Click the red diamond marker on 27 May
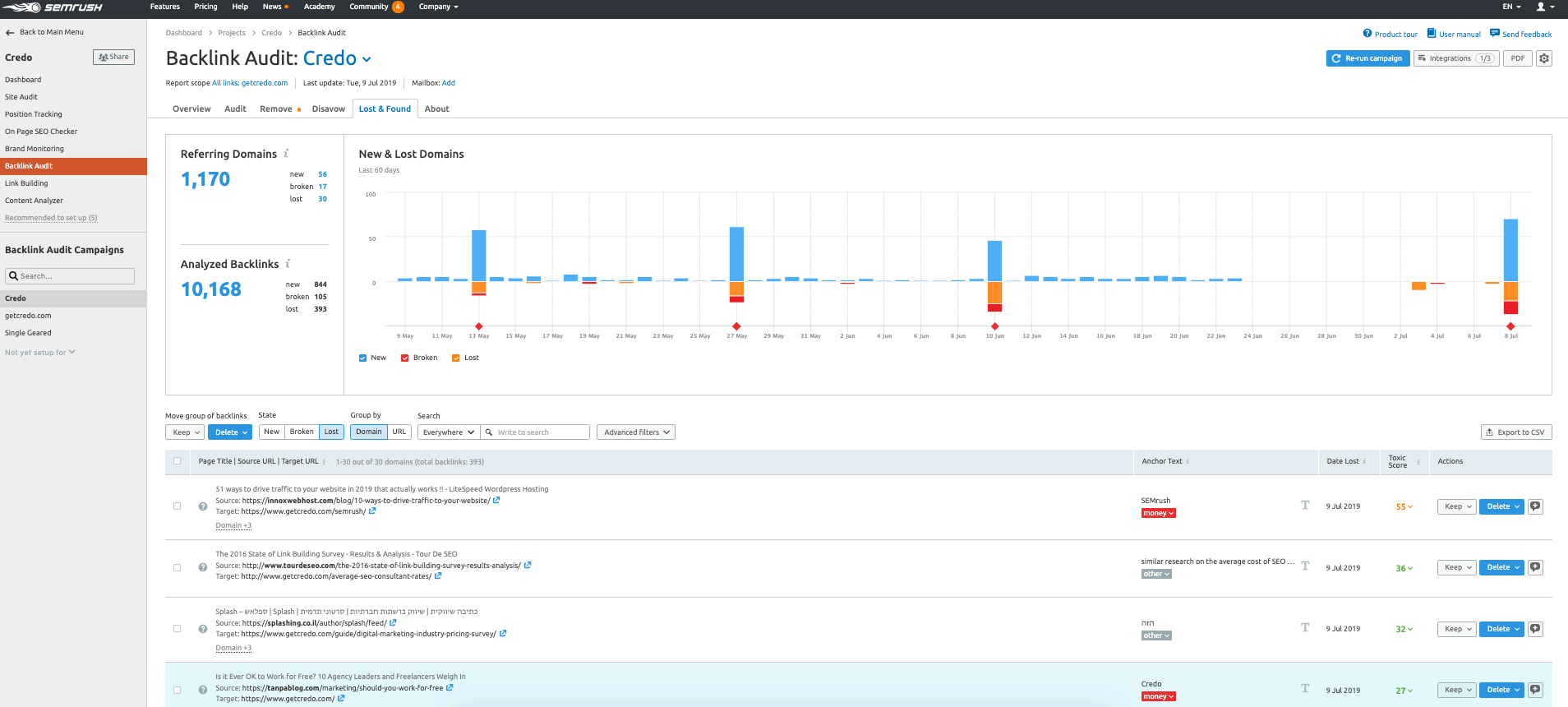 click(736, 326)
